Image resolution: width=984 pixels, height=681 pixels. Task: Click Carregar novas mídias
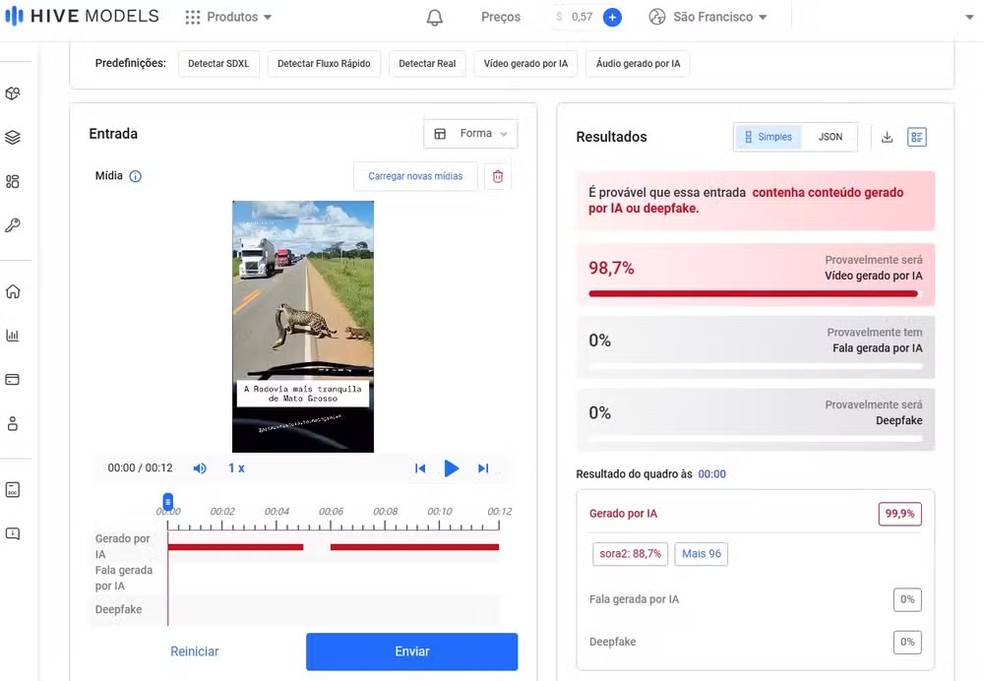point(415,176)
